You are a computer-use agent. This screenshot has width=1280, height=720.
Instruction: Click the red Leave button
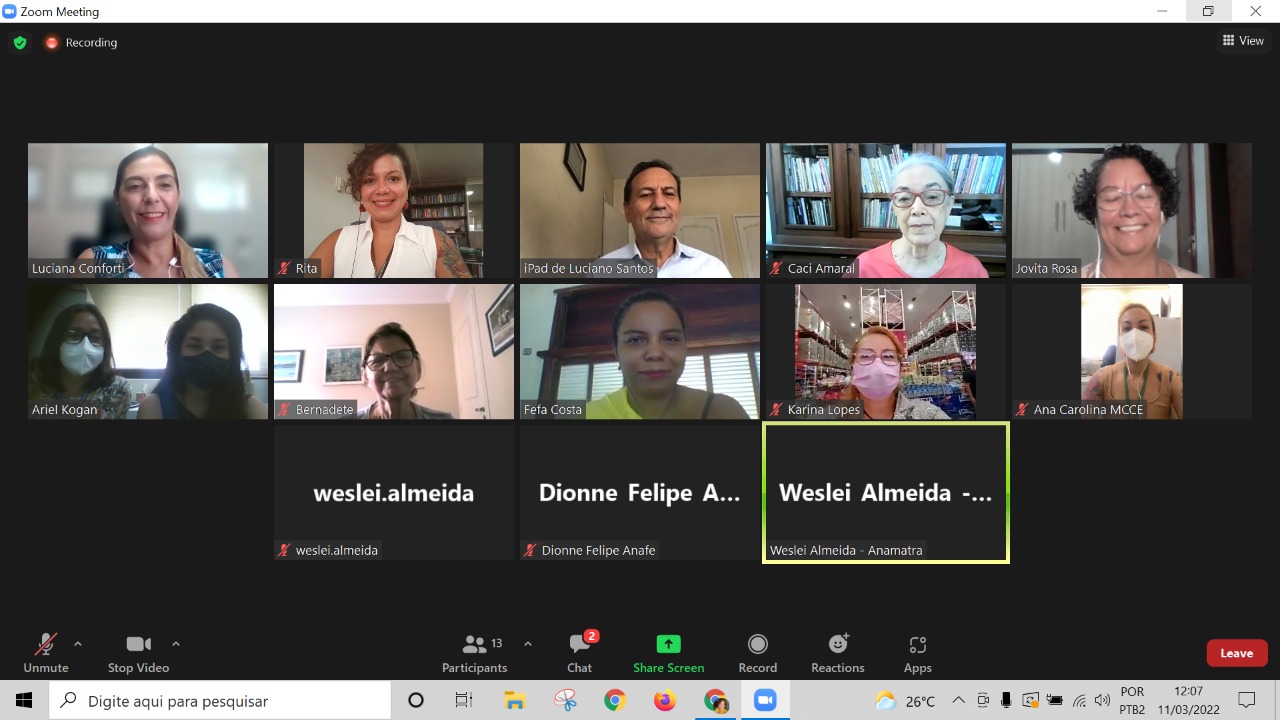click(1237, 653)
